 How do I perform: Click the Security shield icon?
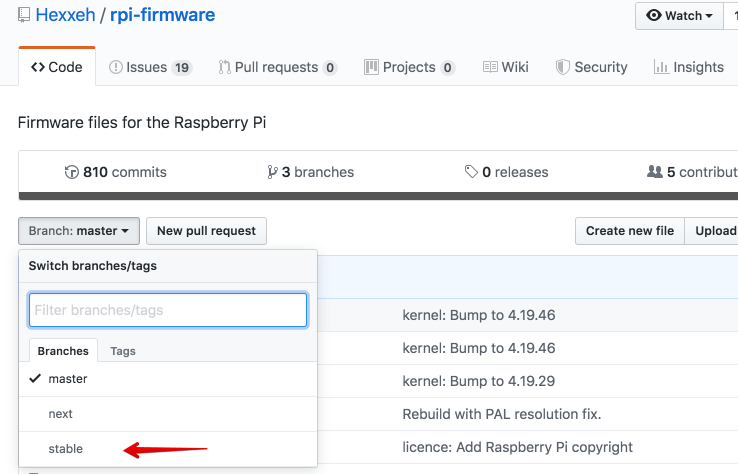pyautogui.click(x=562, y=67)
